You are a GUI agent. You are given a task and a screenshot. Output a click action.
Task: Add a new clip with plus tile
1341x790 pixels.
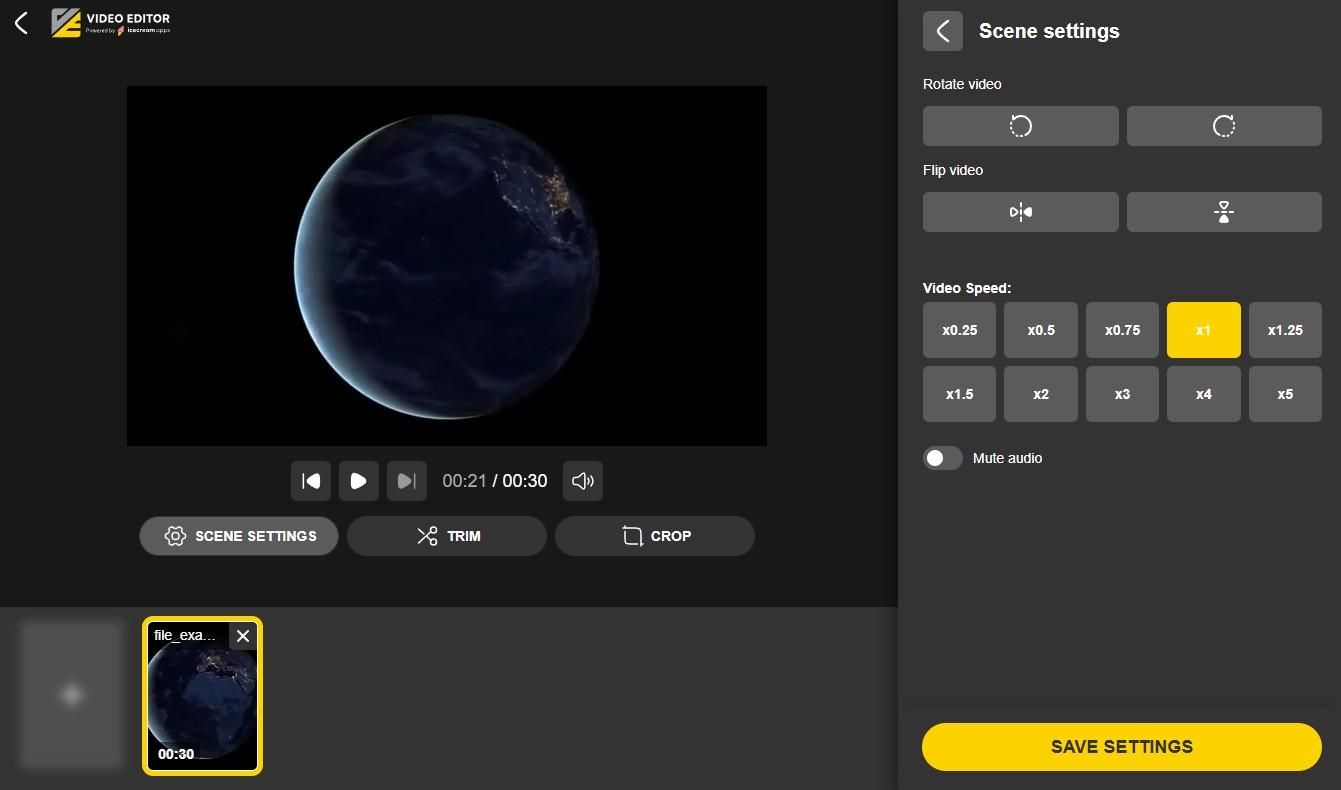tap(71, 695)
